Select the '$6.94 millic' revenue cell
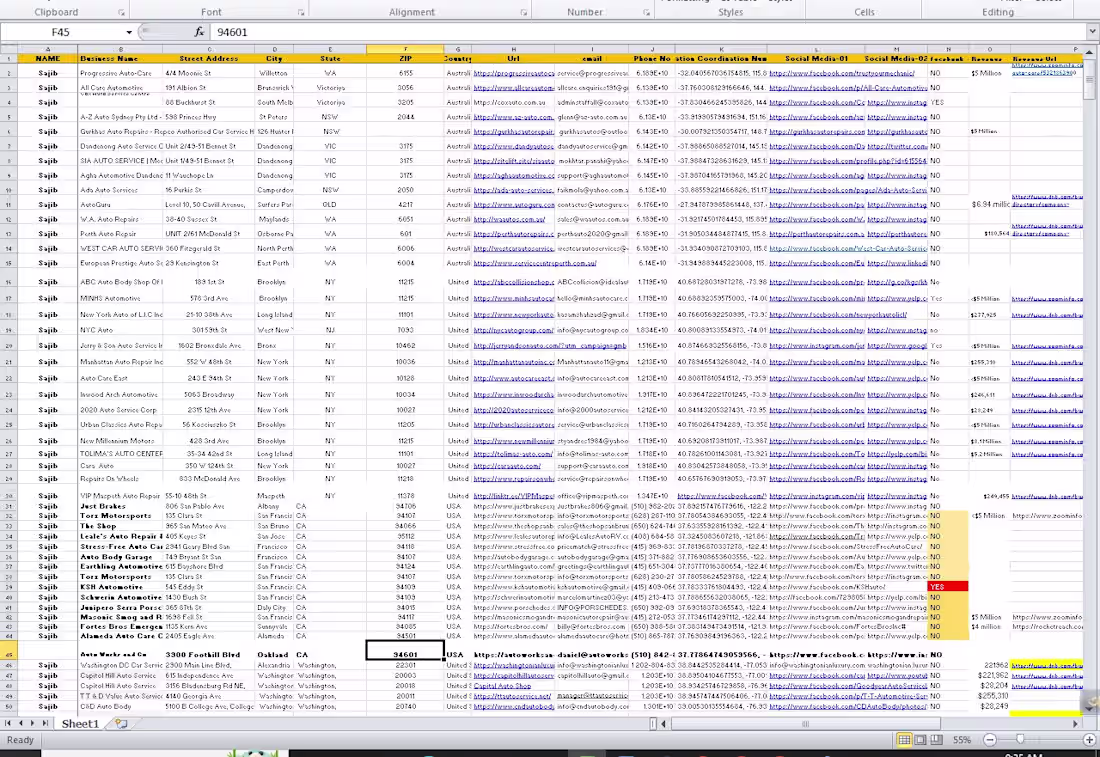 (989, 205)
